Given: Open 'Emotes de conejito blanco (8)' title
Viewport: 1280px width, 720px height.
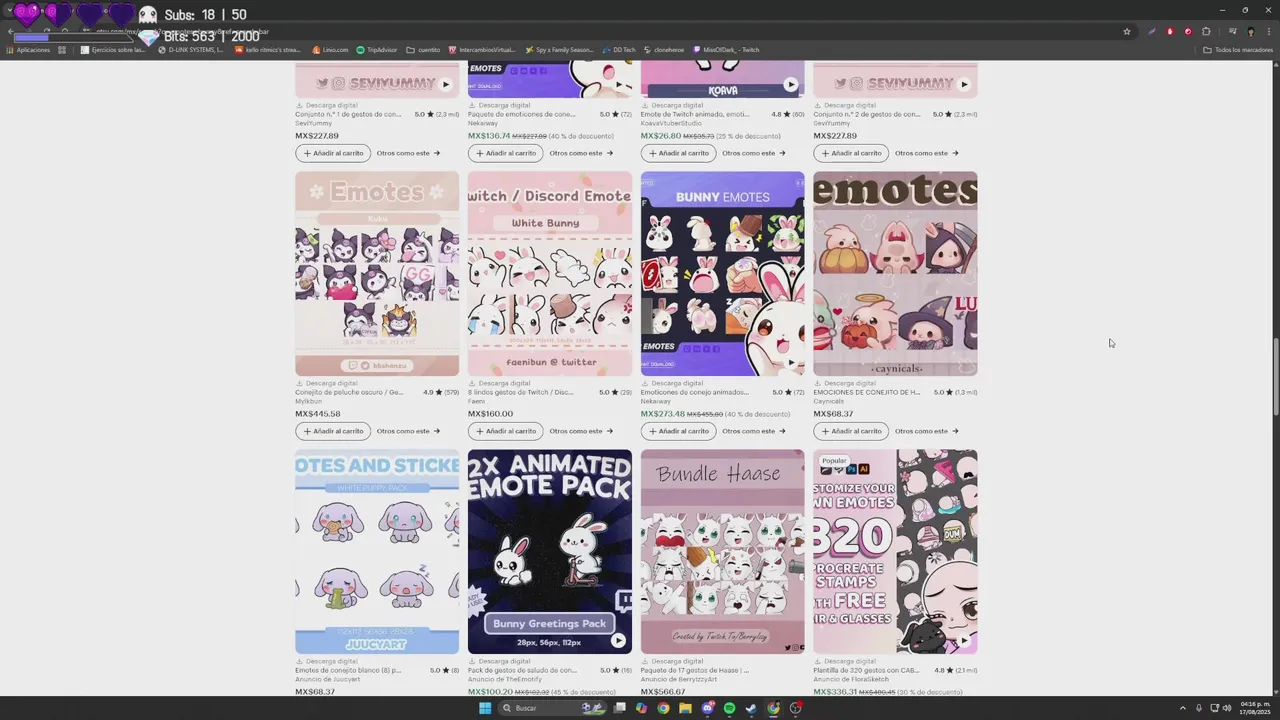Looking at the screenshot, I should pyautogui.click(x=348, y=670).
